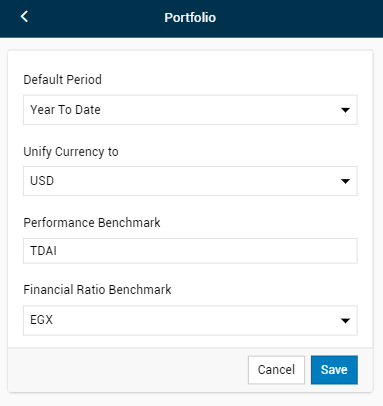Open the Default Period combo box

(190, 110)
